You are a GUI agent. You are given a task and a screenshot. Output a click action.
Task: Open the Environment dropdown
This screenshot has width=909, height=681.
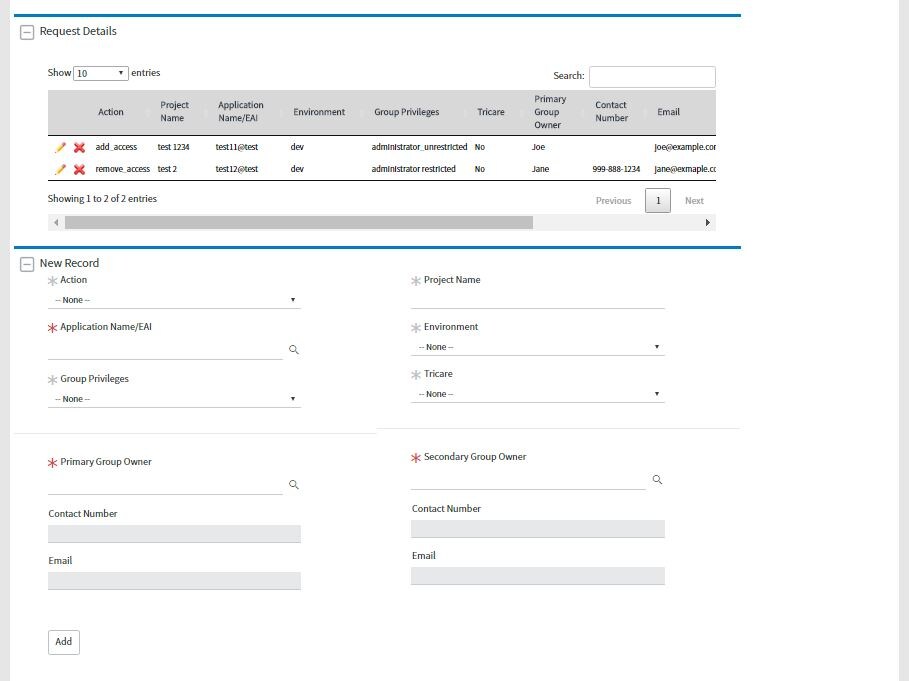[537, 346]
